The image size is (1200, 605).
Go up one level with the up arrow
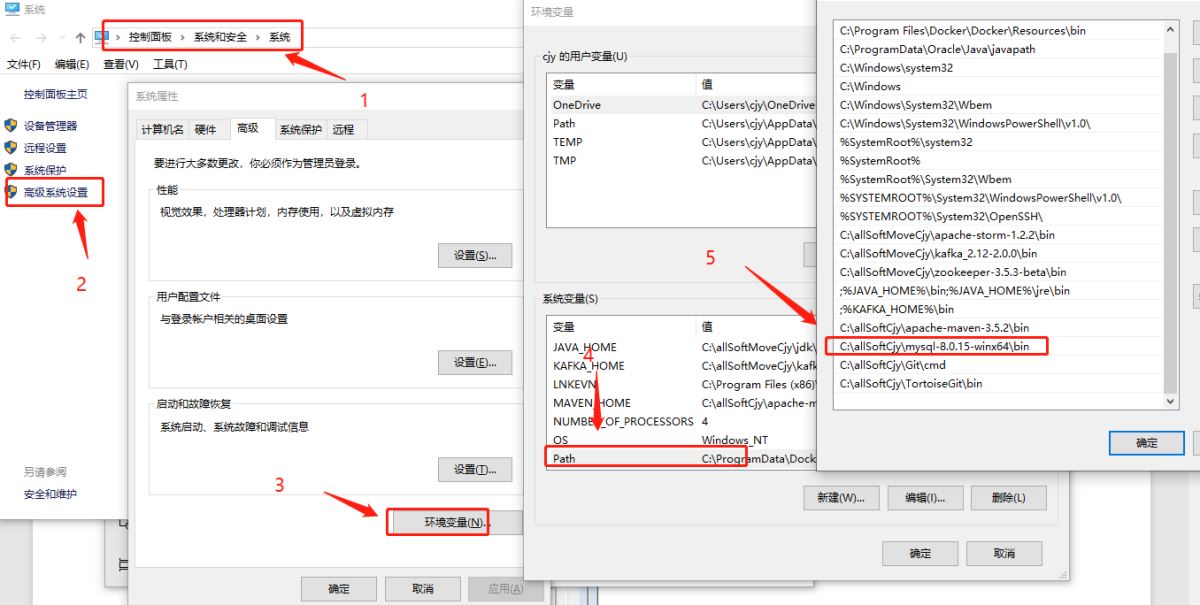(80, 37)
